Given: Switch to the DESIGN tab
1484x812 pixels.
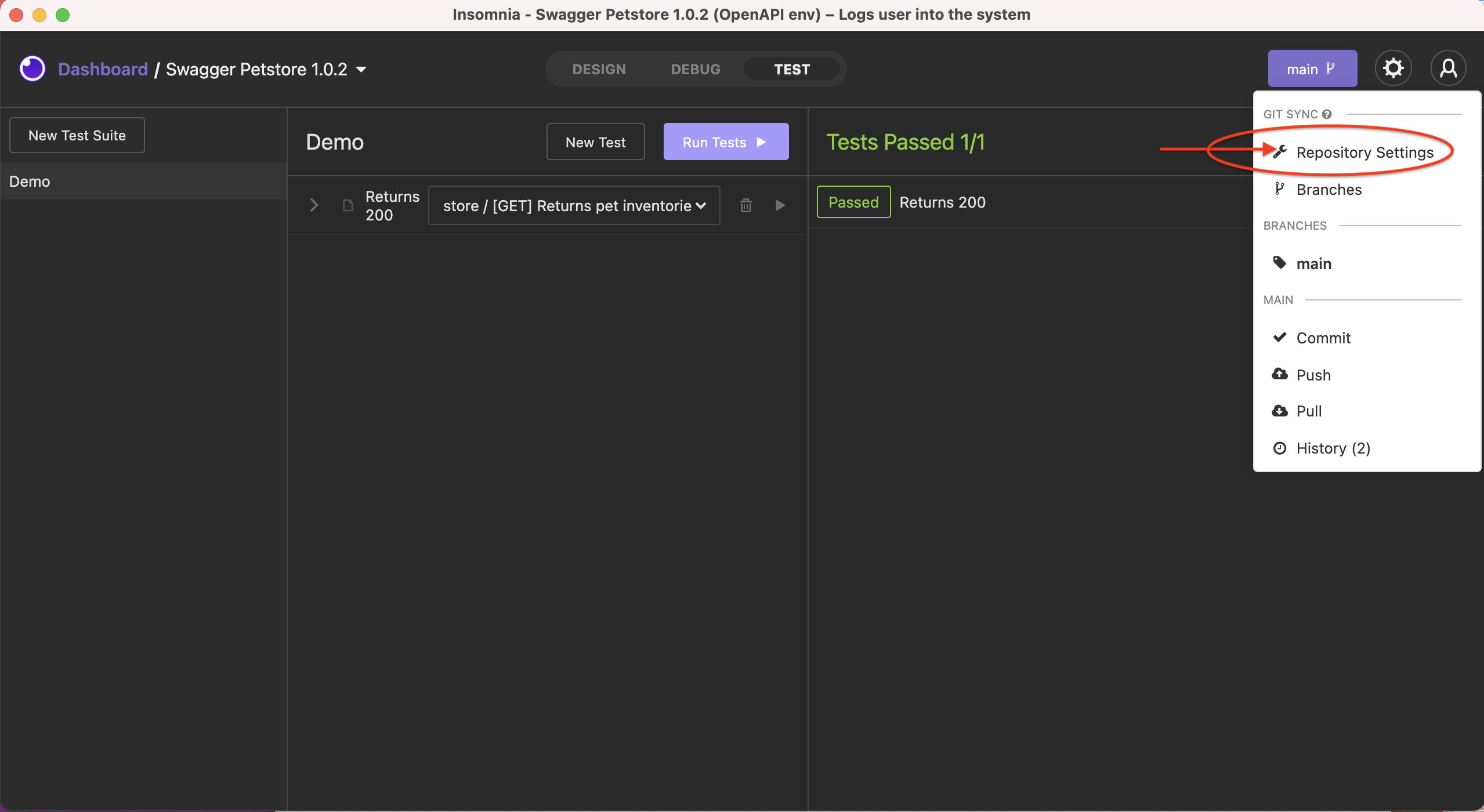Looking at the screenshot, I should [x=599, y=69].
